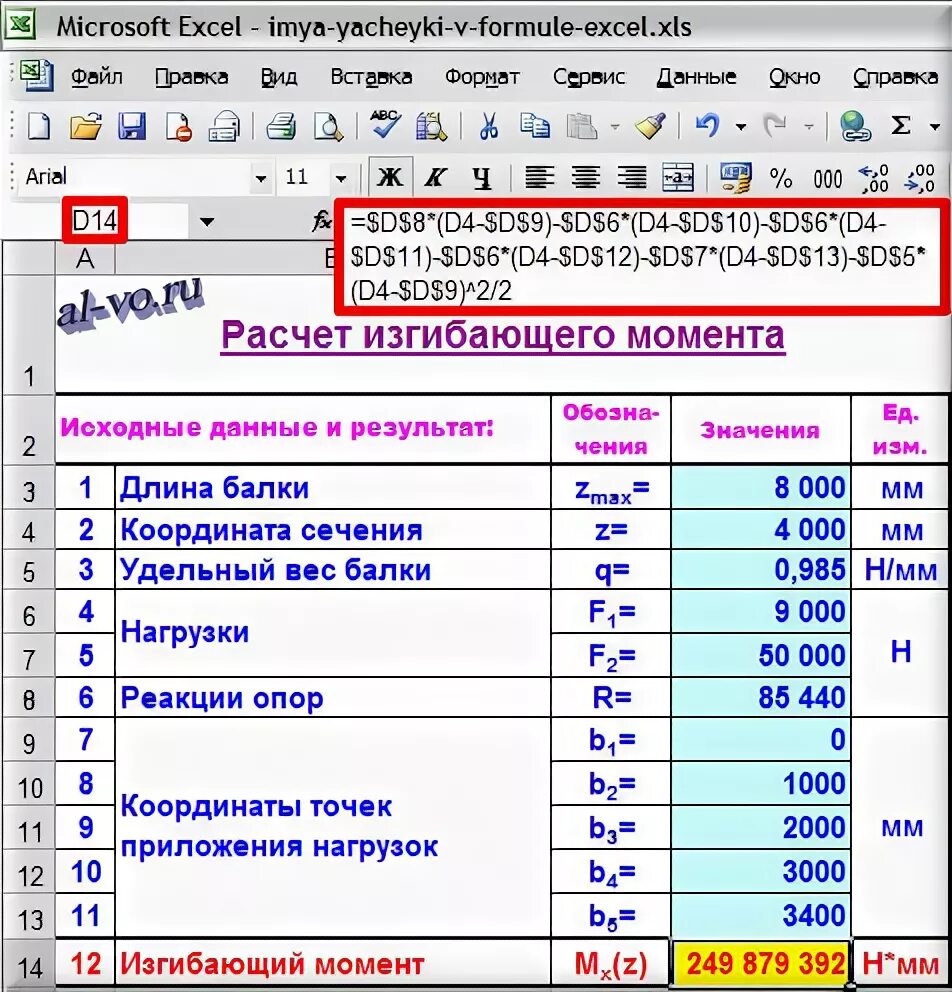Decrease decimal places

coord(920,178)
